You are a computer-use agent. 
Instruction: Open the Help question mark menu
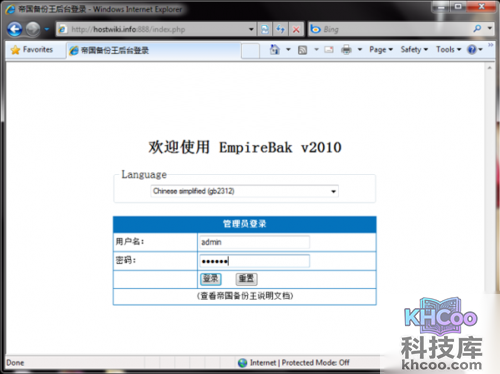pos(475,50)
